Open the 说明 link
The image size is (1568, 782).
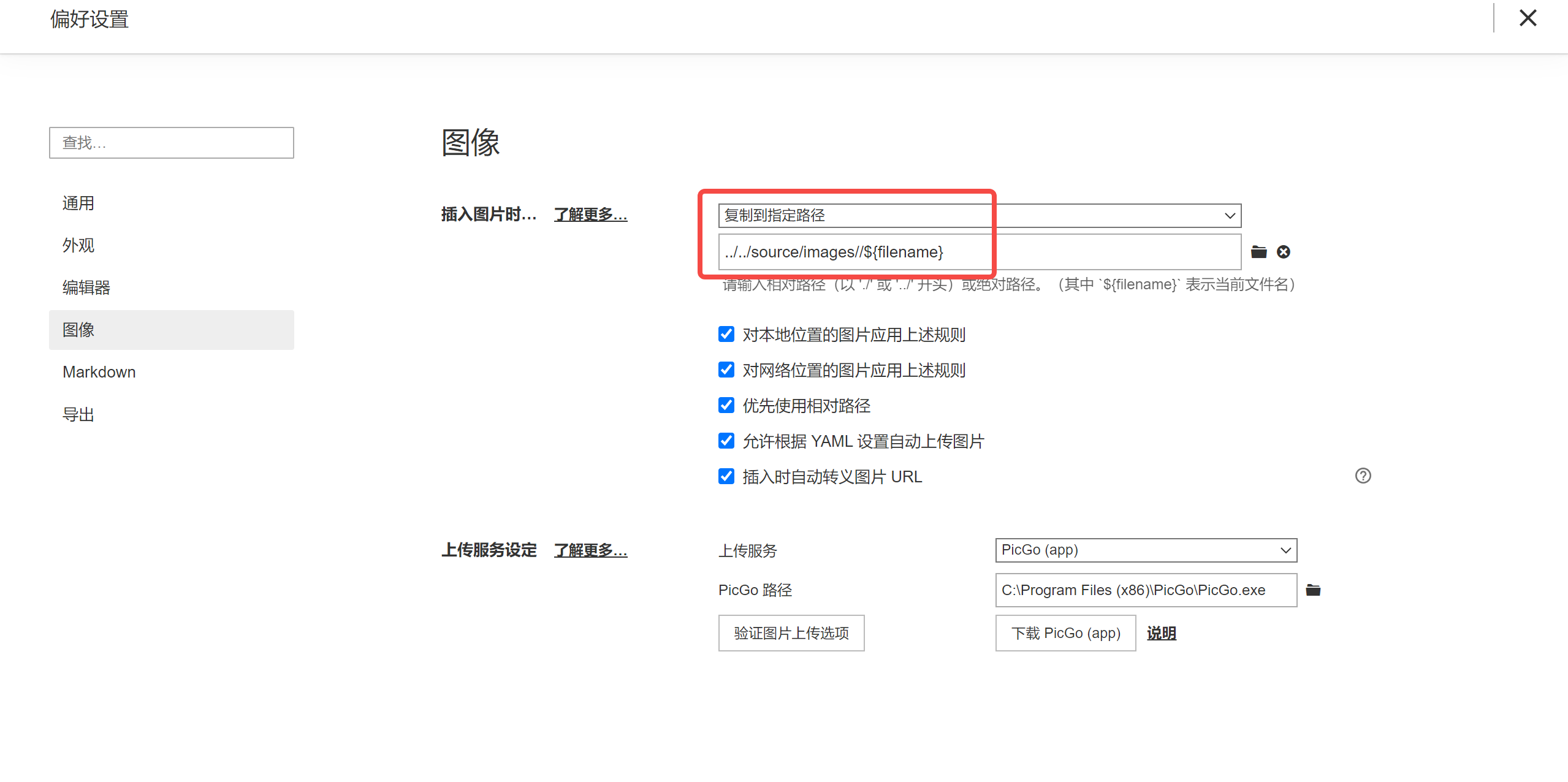pos(1161,633)
